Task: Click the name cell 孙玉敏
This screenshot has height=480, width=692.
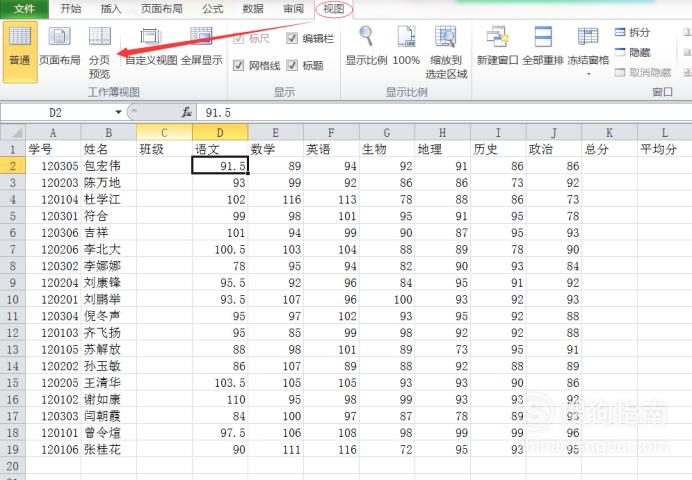Action: [x=109, y=366]
